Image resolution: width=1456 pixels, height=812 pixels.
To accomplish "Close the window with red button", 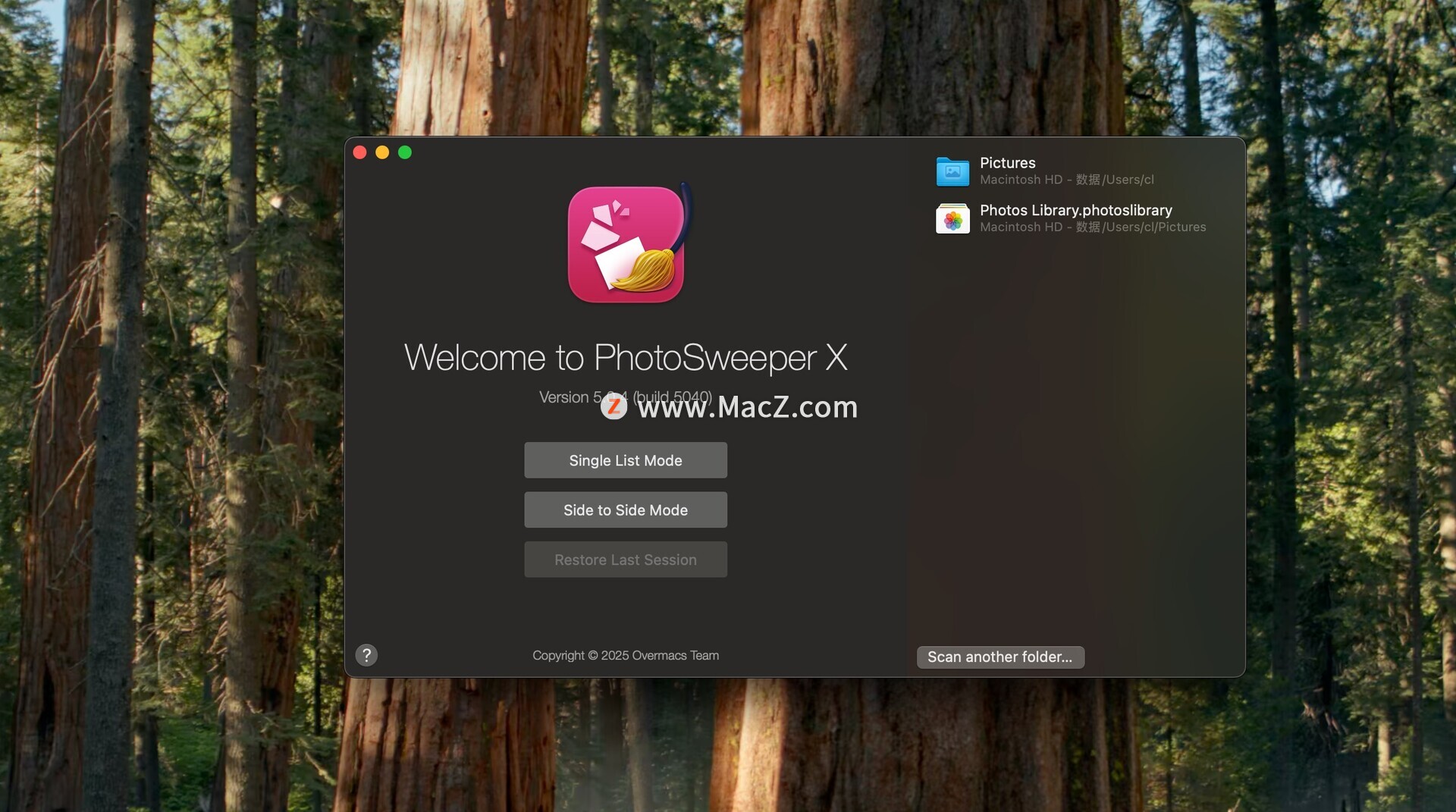I will (x=360, y=152).
